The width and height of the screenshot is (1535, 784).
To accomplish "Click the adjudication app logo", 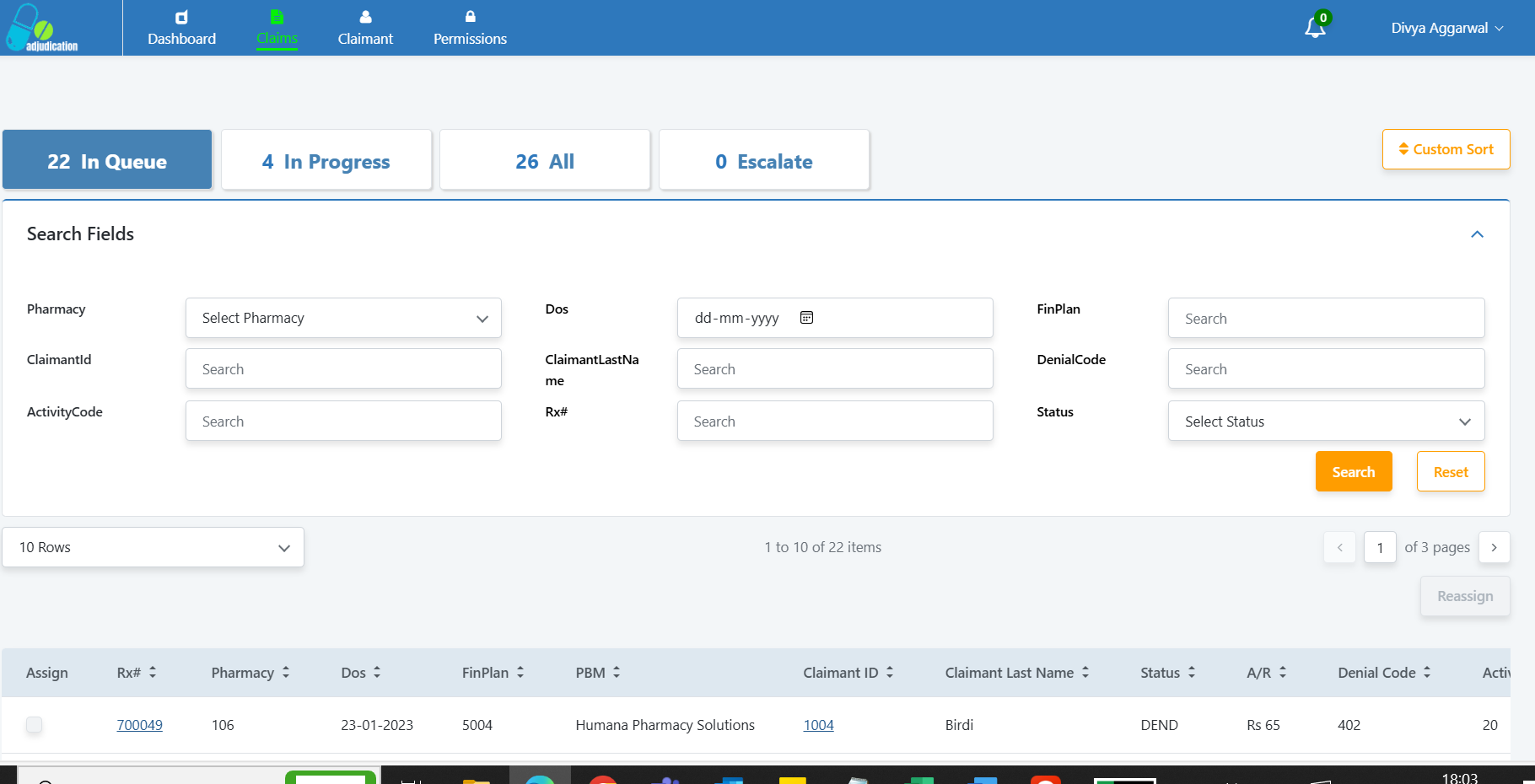I will coord(42,29).
